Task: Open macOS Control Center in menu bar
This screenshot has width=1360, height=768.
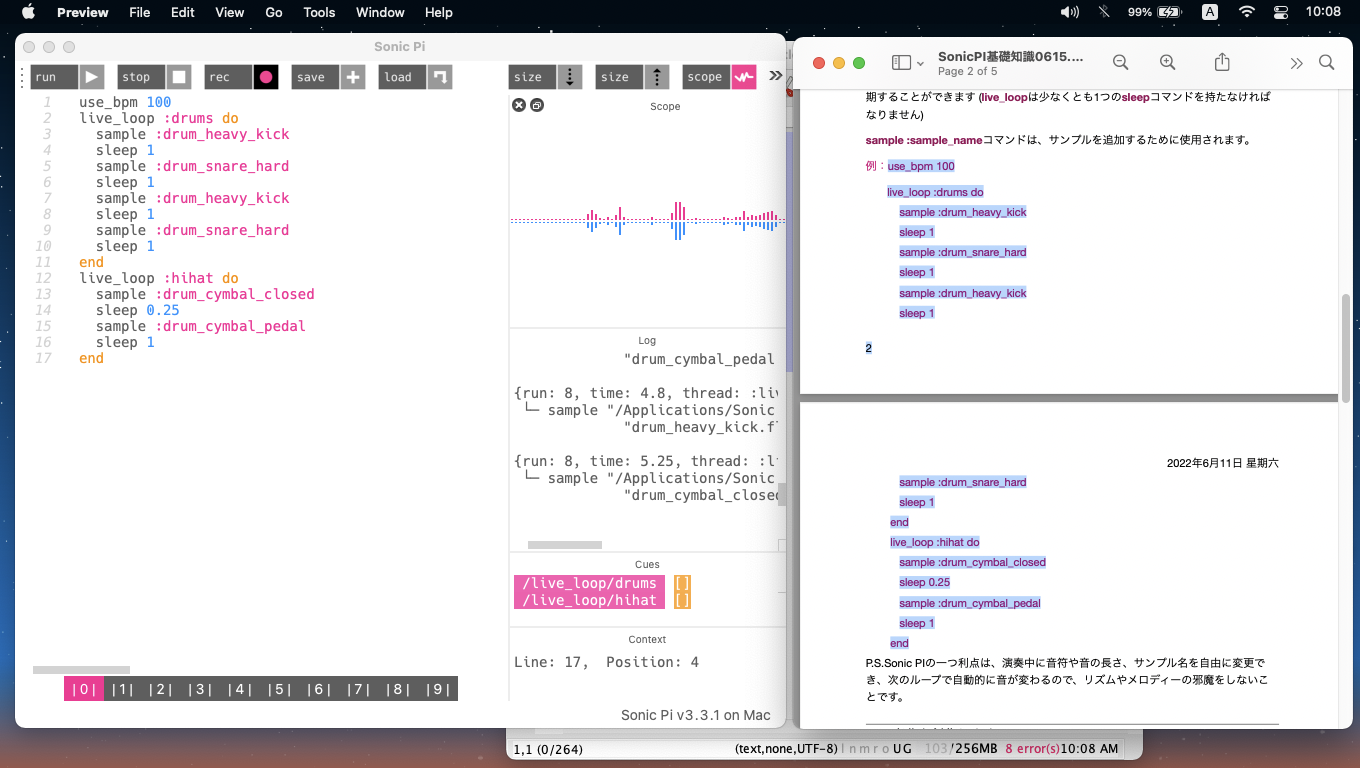Action: point(1281,12)
